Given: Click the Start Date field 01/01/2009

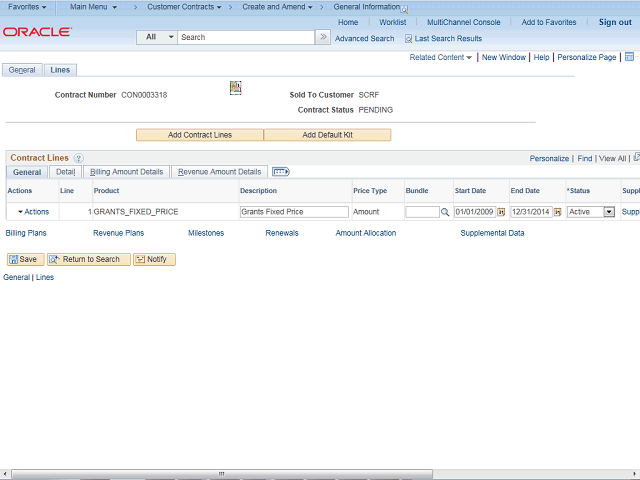Looking at the screenshot, I should click(475, 212).
